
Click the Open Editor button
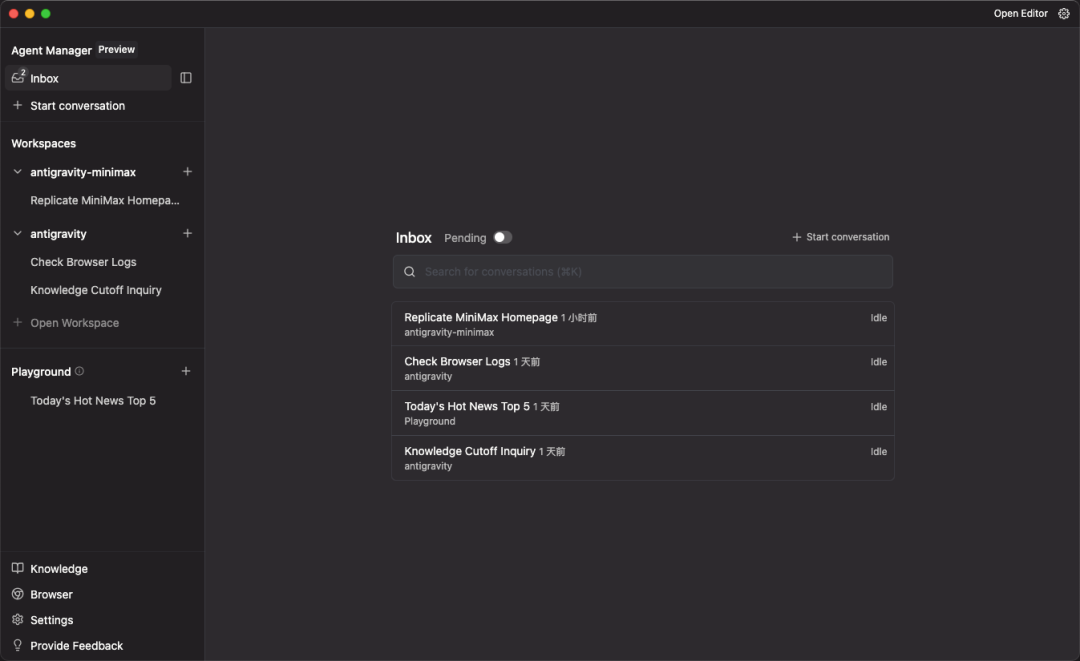point(1020,14)
